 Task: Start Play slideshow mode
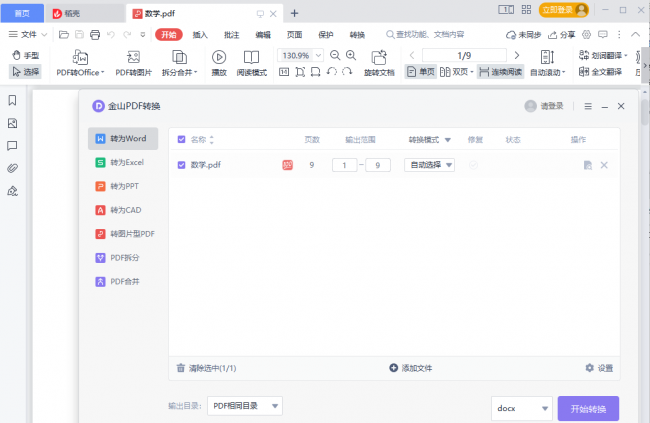coord(219,63)
